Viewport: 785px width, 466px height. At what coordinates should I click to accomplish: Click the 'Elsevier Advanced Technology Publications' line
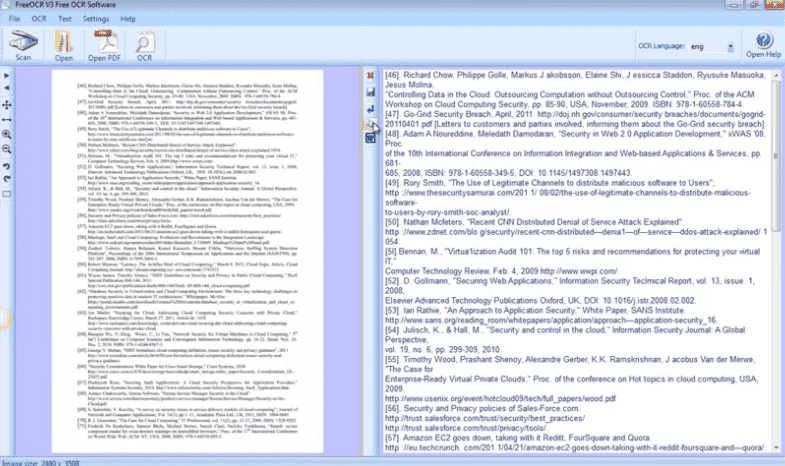[x=540, y=300]
